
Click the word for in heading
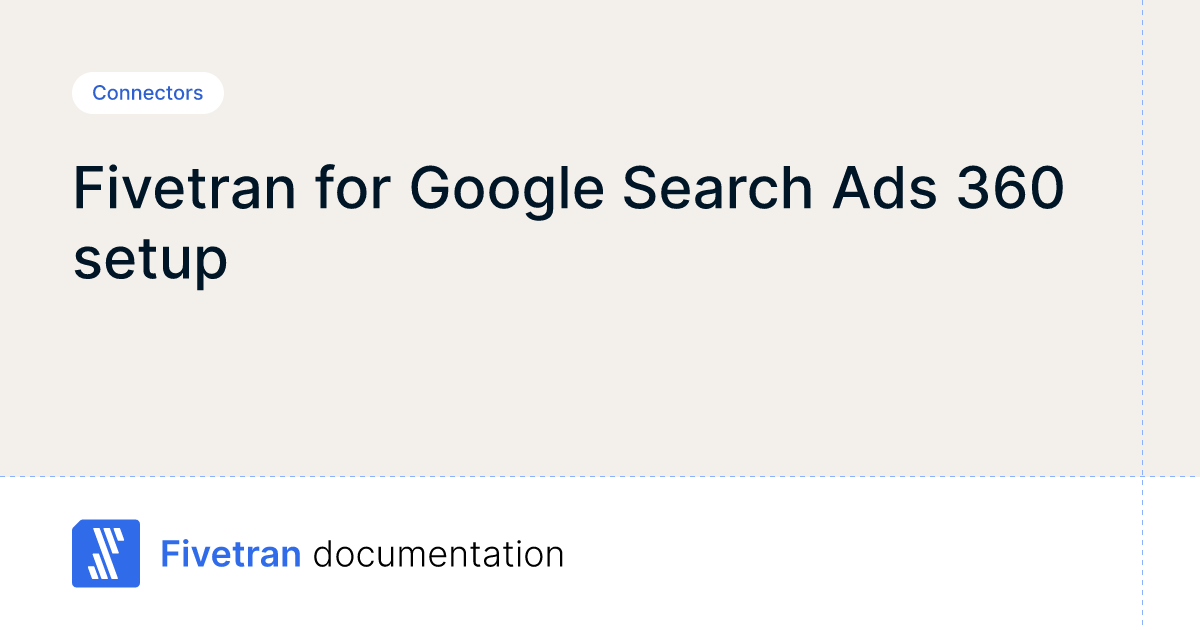pos(351,188)
